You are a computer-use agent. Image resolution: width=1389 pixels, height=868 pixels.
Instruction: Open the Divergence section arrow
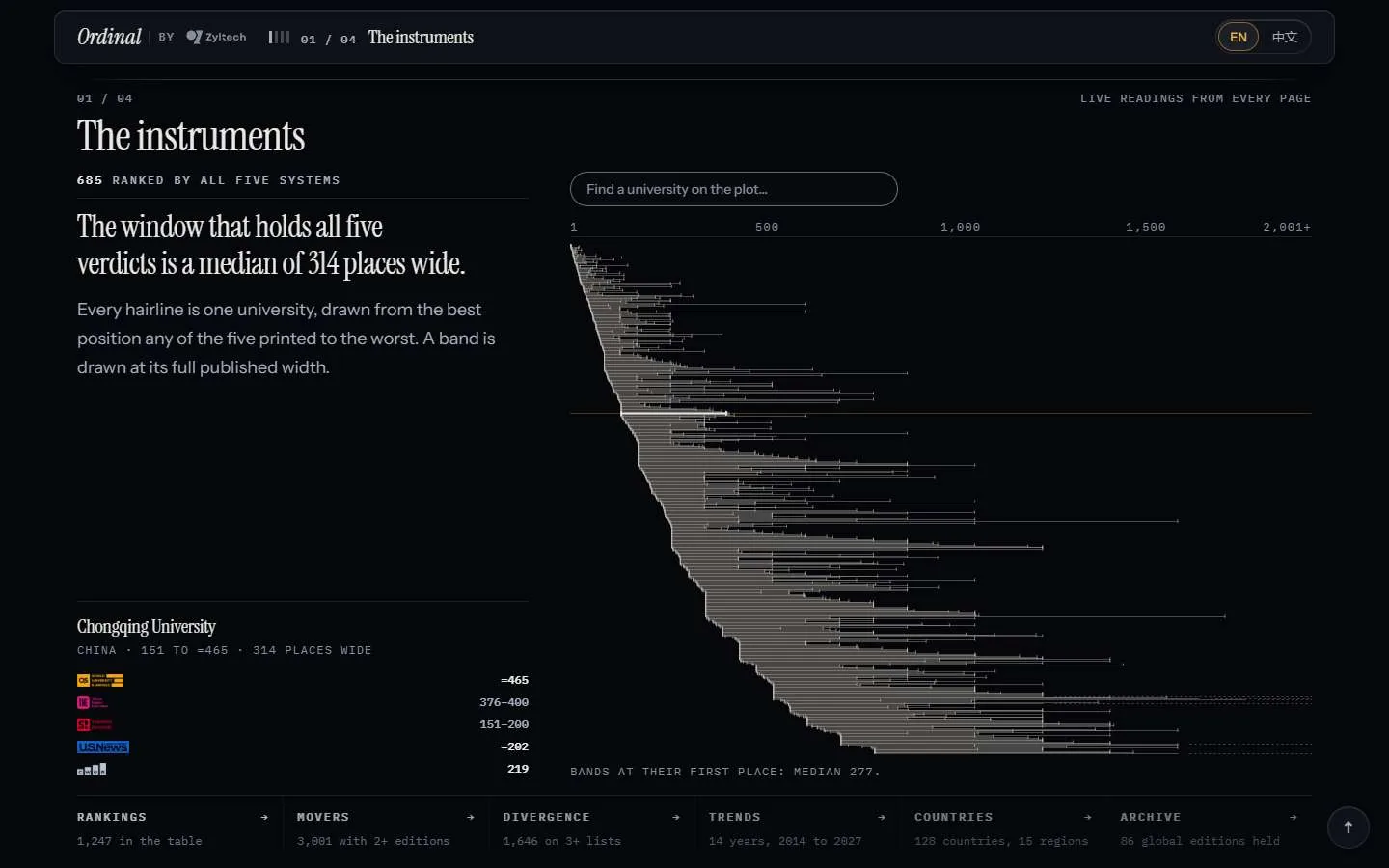coord(676,817)
